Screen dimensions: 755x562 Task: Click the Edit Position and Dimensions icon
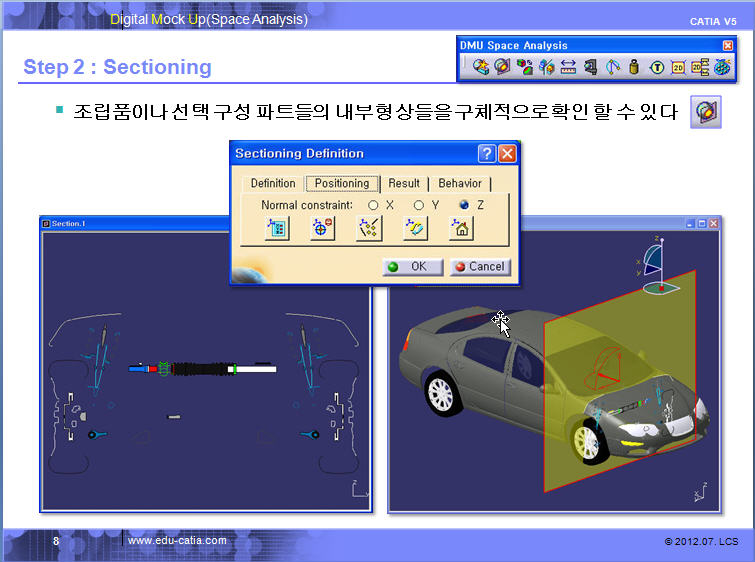tap(277, 228)
